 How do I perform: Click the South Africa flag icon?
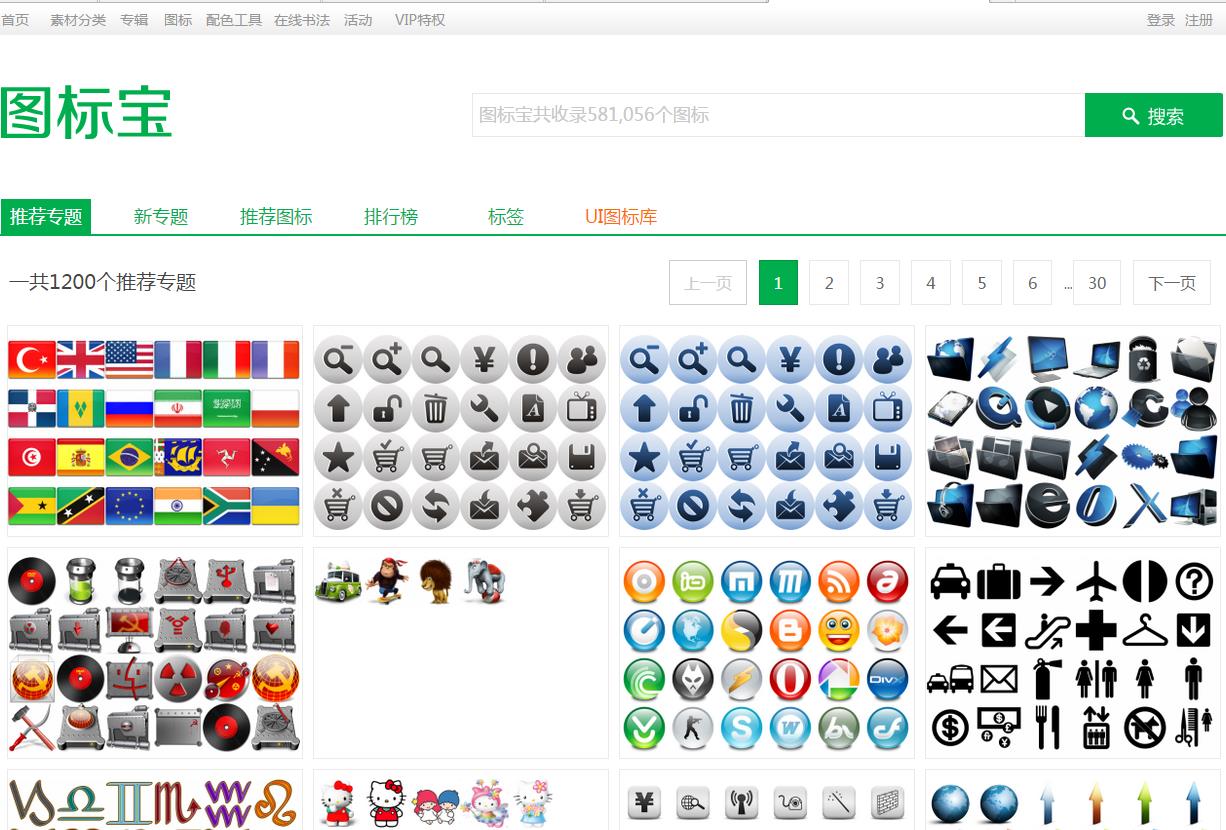pyautogui.click(x=227, y=506)
